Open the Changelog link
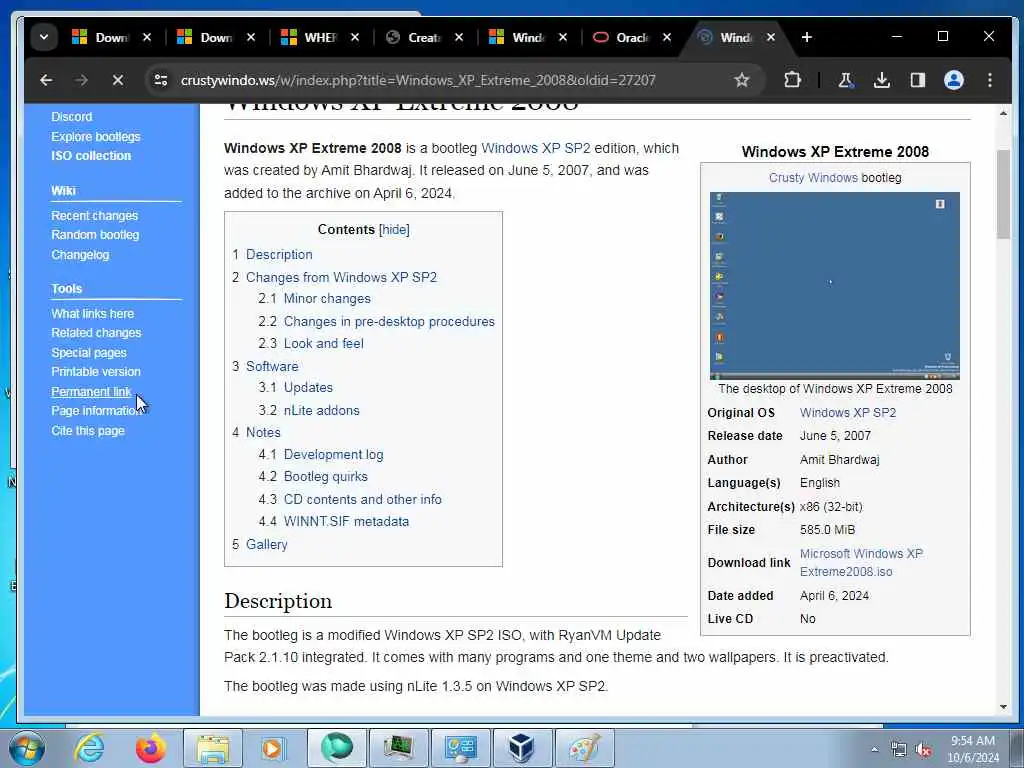Screen dimensions: 1024x768 pyautogui.click(x=80, y=255)
